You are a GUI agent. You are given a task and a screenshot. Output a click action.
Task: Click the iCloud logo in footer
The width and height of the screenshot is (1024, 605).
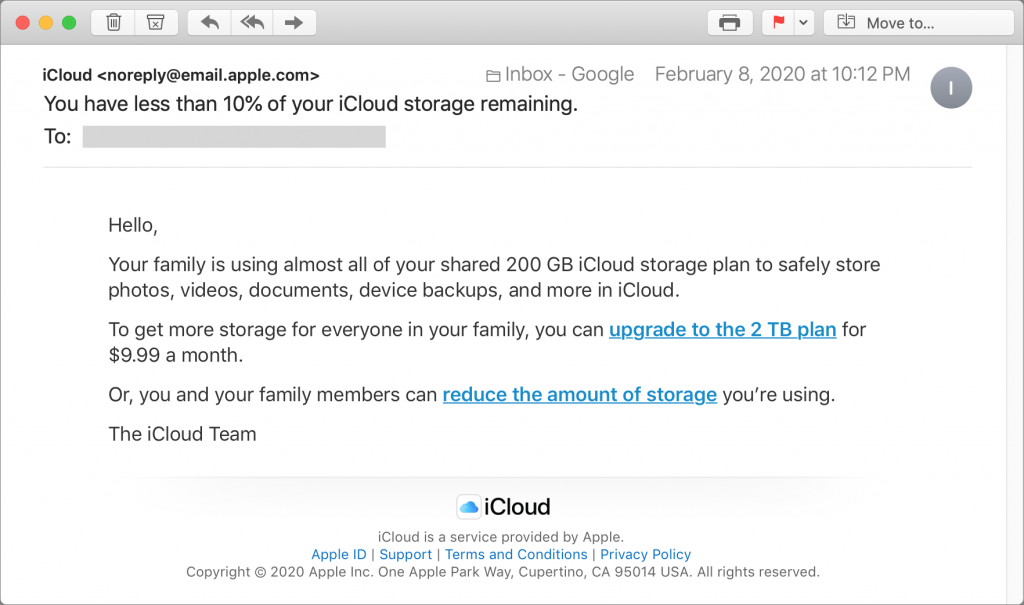(504, 507)
